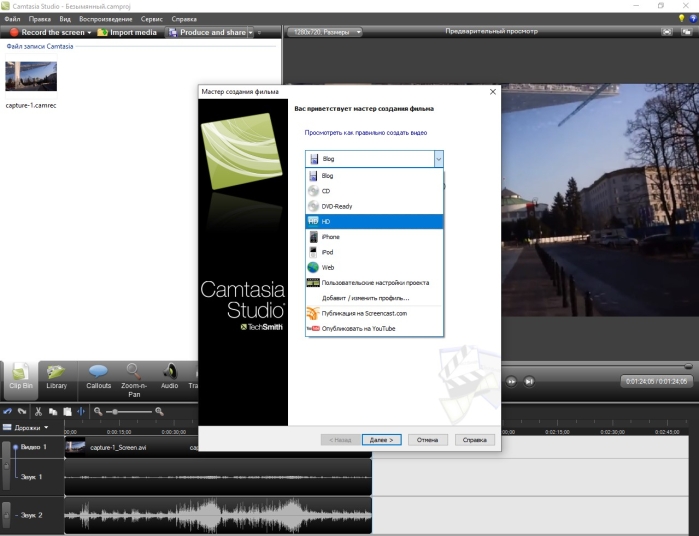Click the fast forward playback button
Image resolution: width=699 pixels, height=536 pixels.
pos(511,381)
